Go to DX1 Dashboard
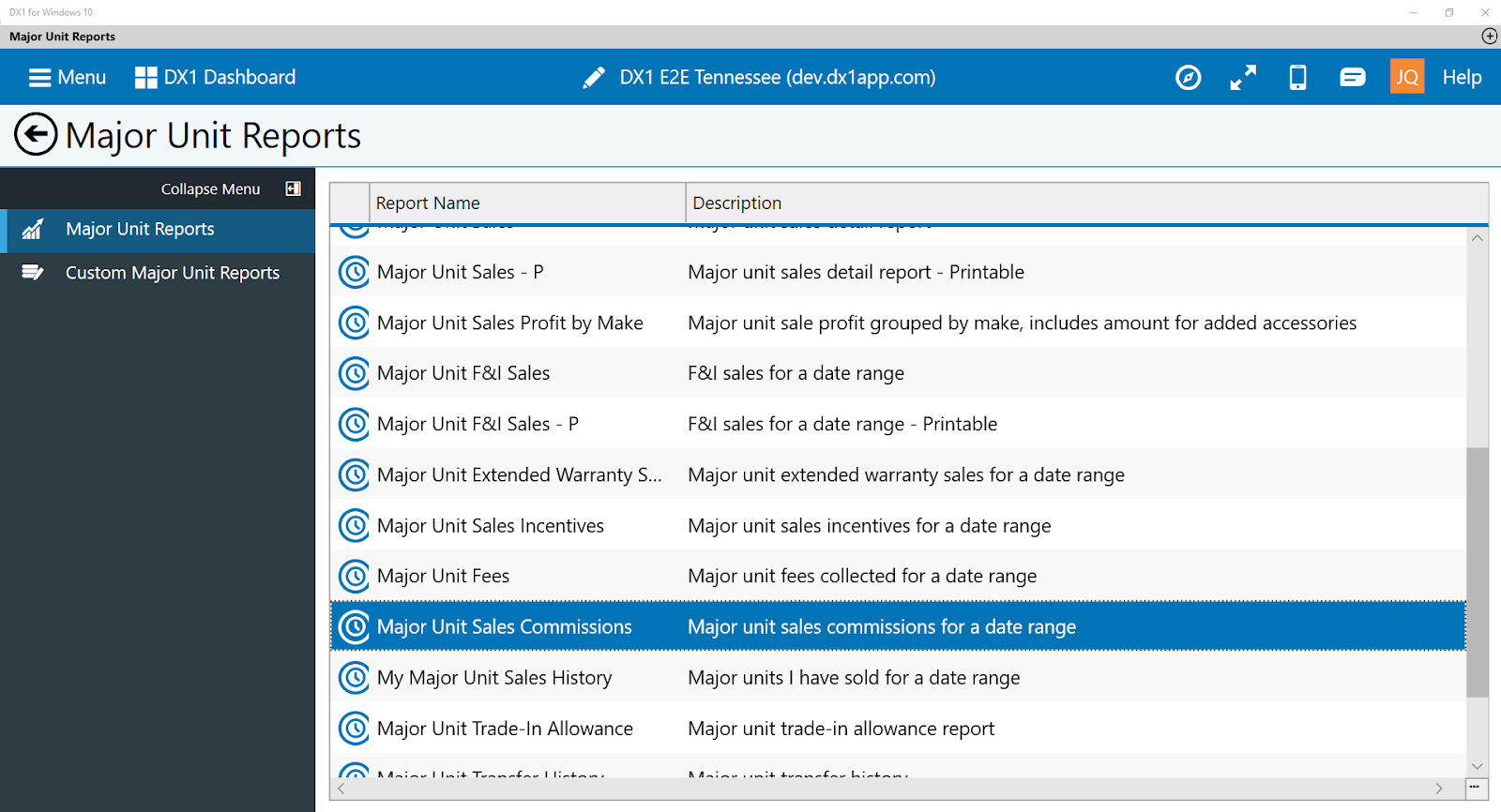 tap(215, 77)
